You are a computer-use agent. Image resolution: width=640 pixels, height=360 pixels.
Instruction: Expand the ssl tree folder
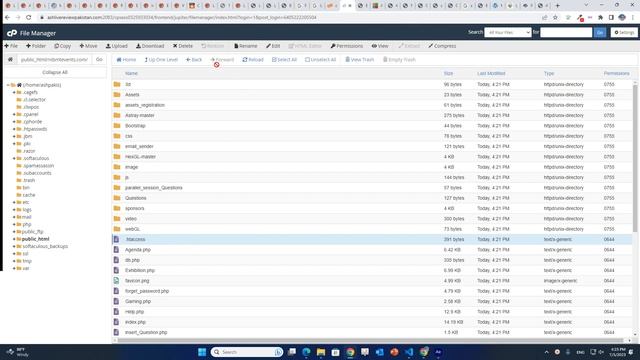pyautogui.click(x=14, y=253)
